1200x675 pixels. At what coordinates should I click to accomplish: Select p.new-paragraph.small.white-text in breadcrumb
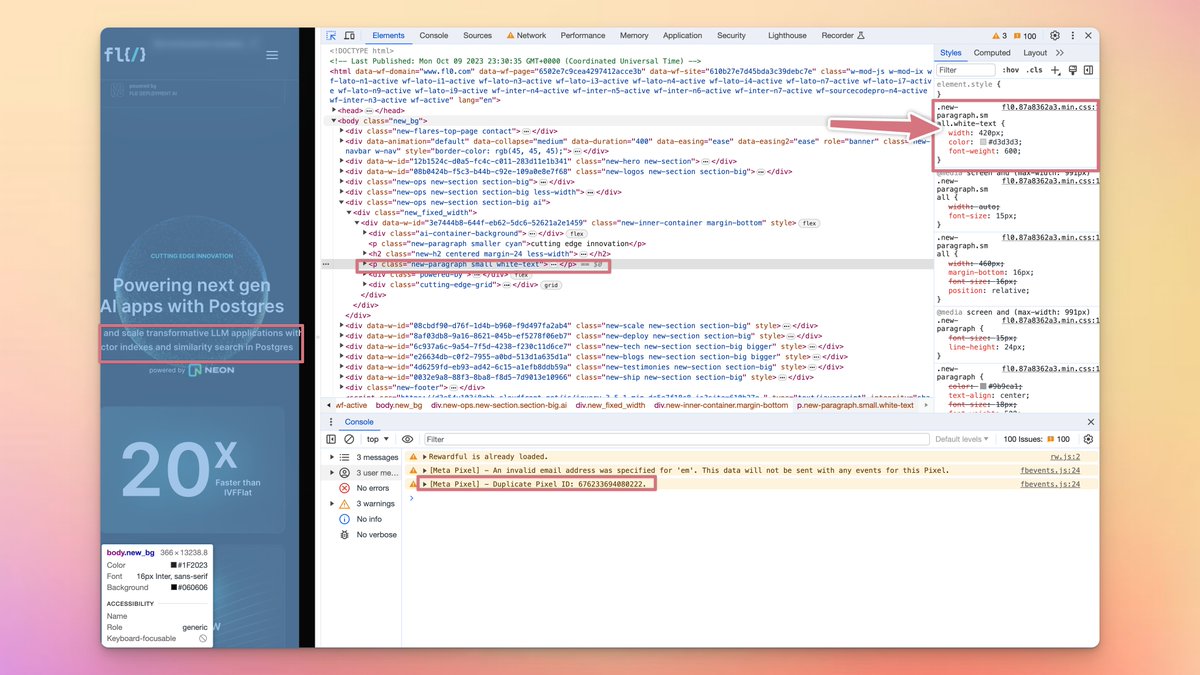click(x=855, y=405)
